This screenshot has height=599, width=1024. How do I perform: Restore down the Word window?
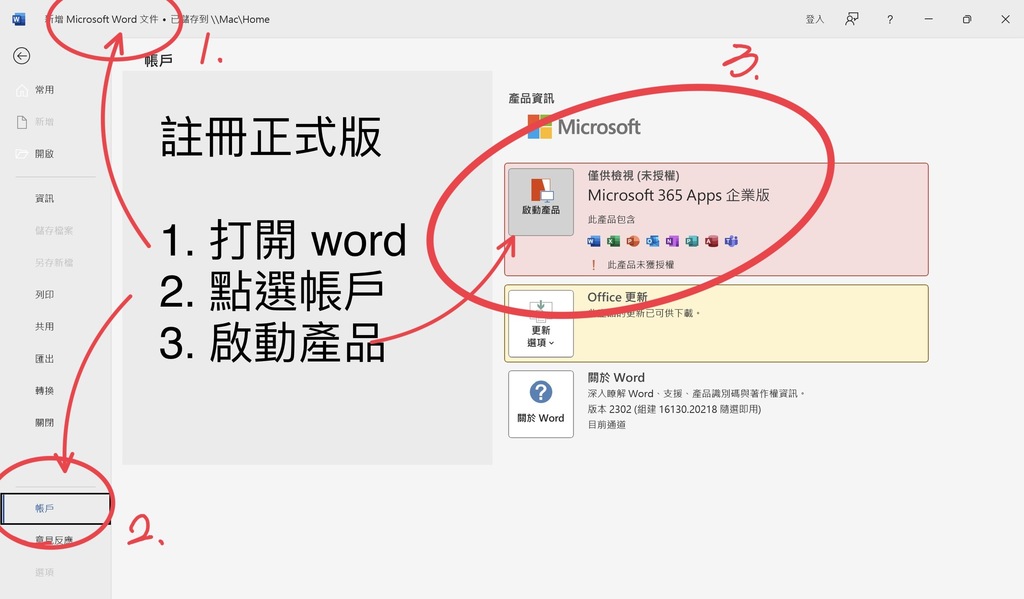pyautogui.click(x=967, y=20)
